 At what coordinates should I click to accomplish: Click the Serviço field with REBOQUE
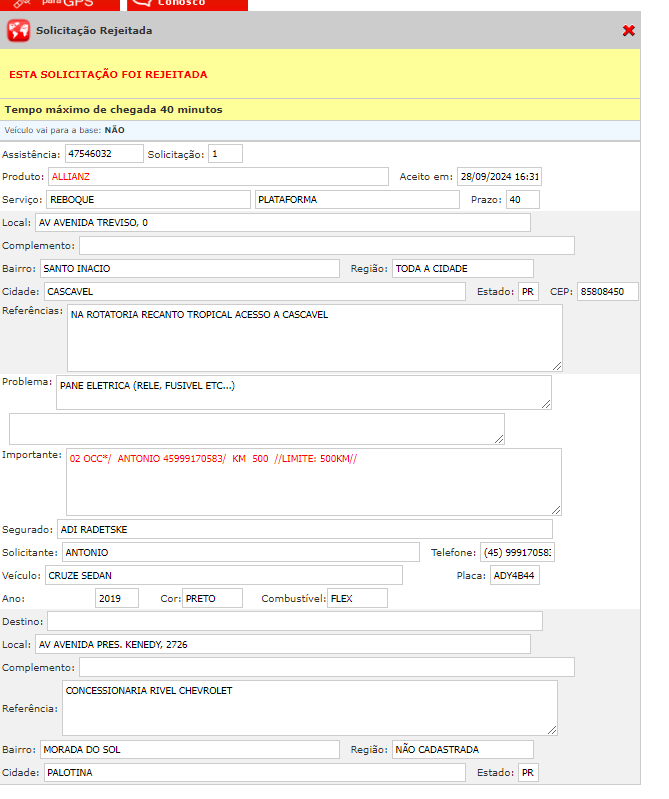(x=147, y=200)
